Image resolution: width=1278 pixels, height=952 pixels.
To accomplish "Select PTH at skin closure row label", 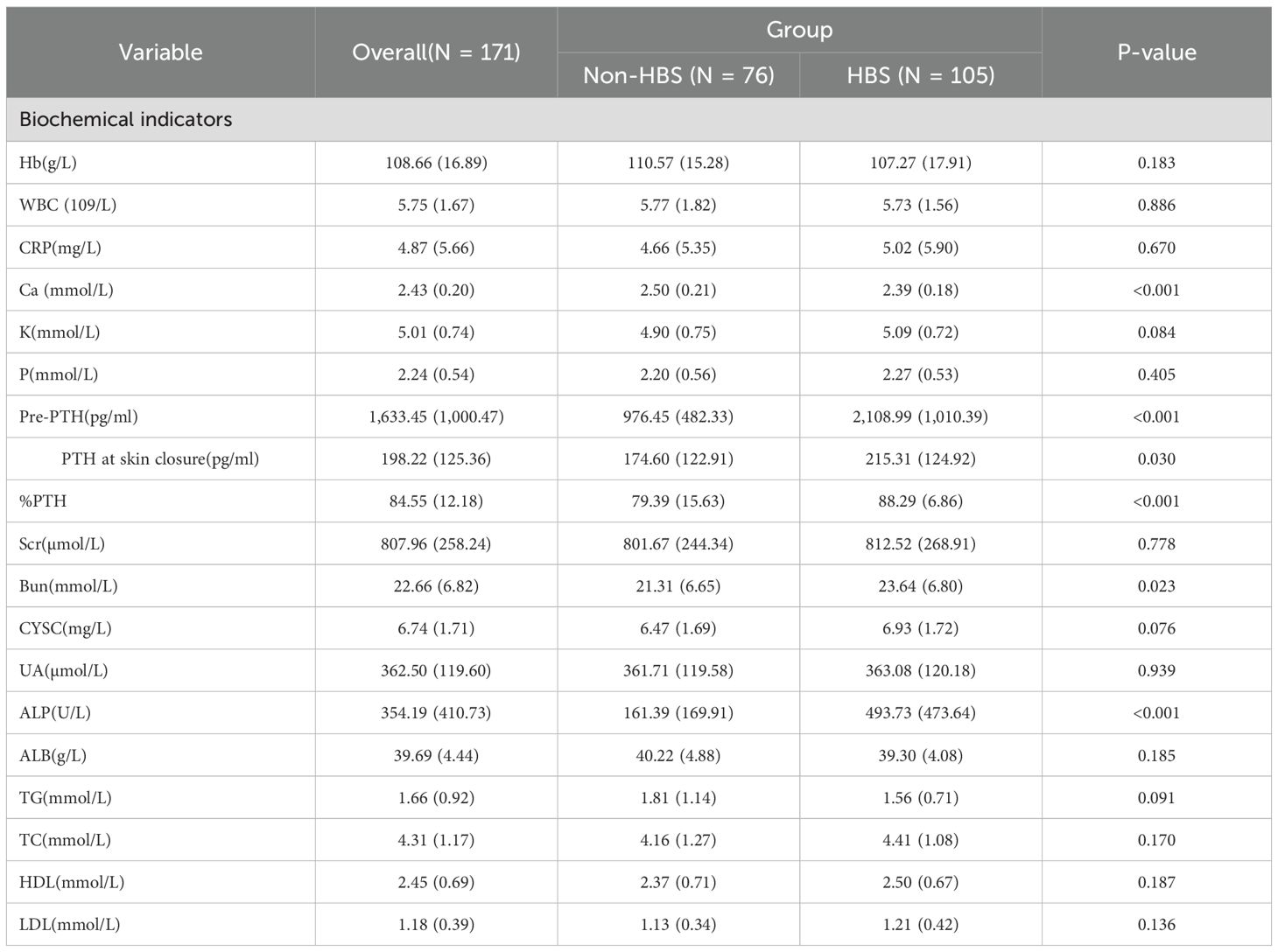I will tap(160, 458).
